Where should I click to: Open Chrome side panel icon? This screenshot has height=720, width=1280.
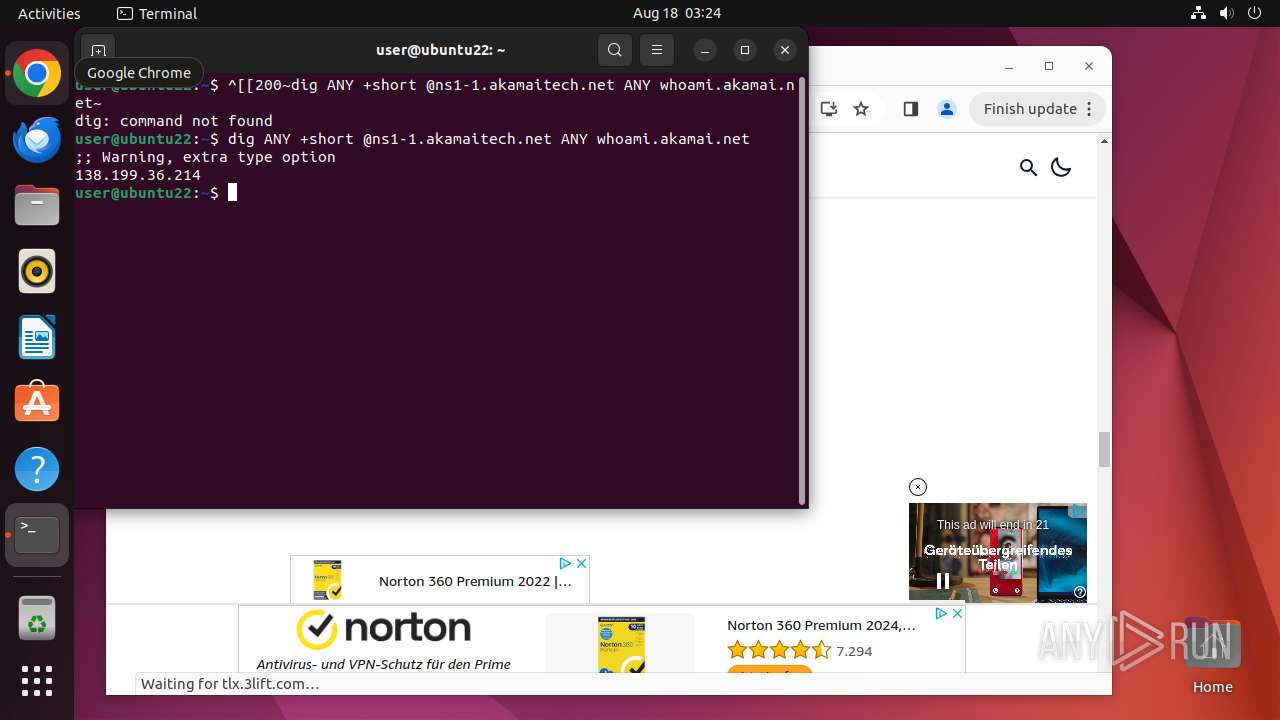pos(910,109)
